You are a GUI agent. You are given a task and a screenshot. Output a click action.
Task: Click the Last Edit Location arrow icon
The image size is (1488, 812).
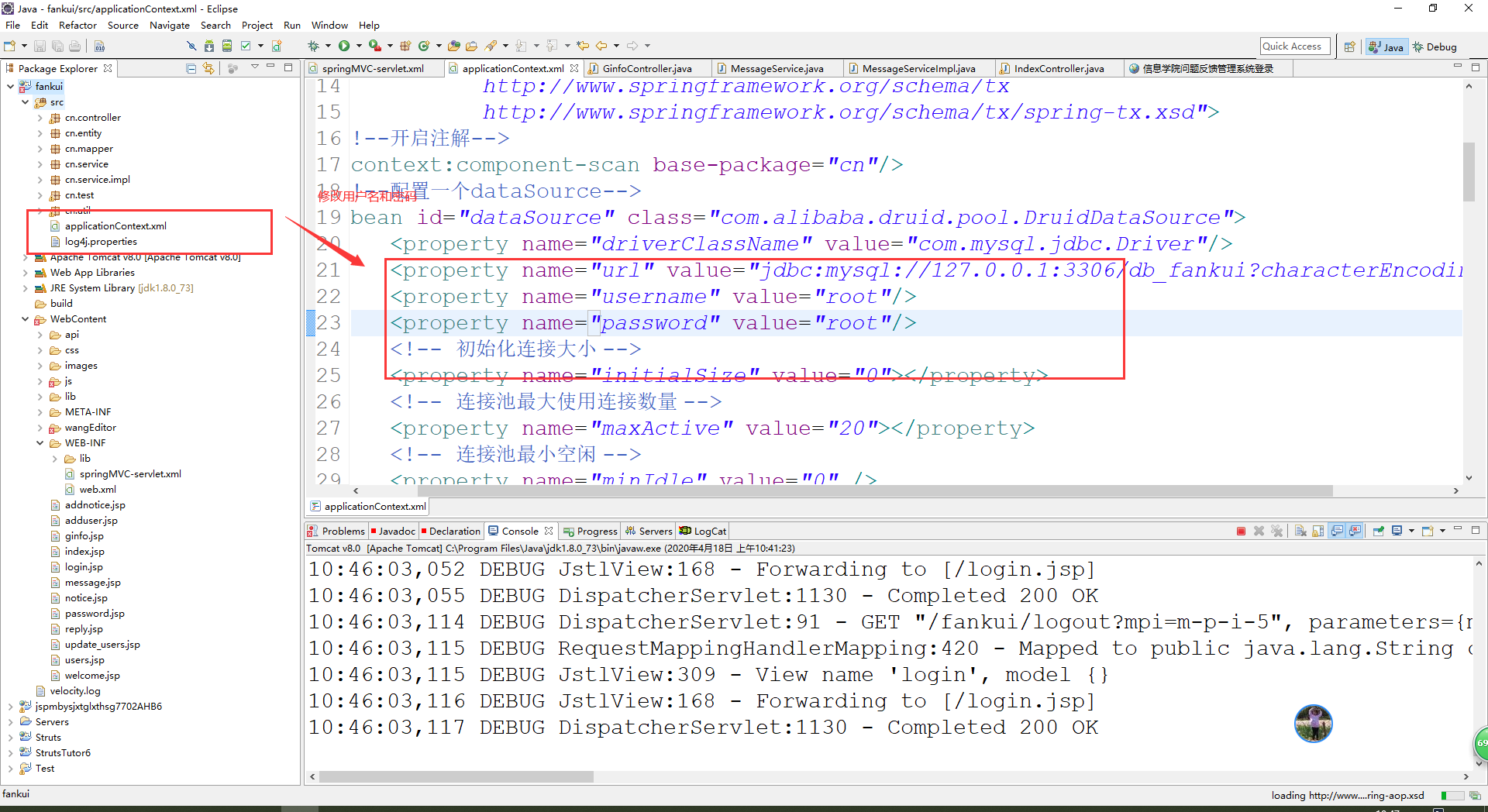[583, 46]
